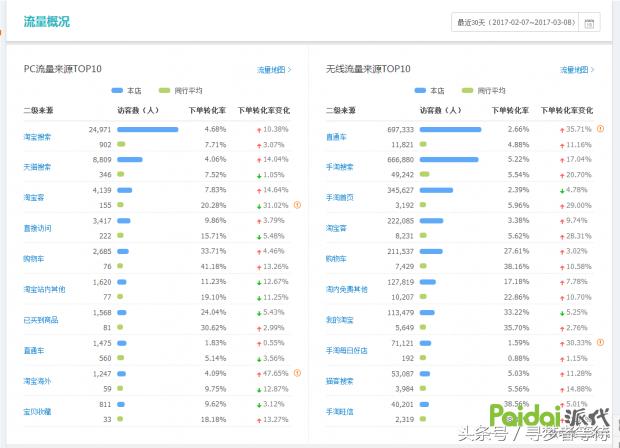Click visitor count 345,627
The height and width of the screenshot is (448, 620).
(x=401, y=190)
